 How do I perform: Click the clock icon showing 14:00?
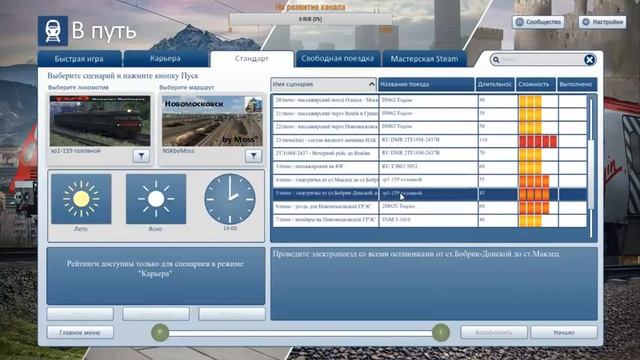click(230, 199)
